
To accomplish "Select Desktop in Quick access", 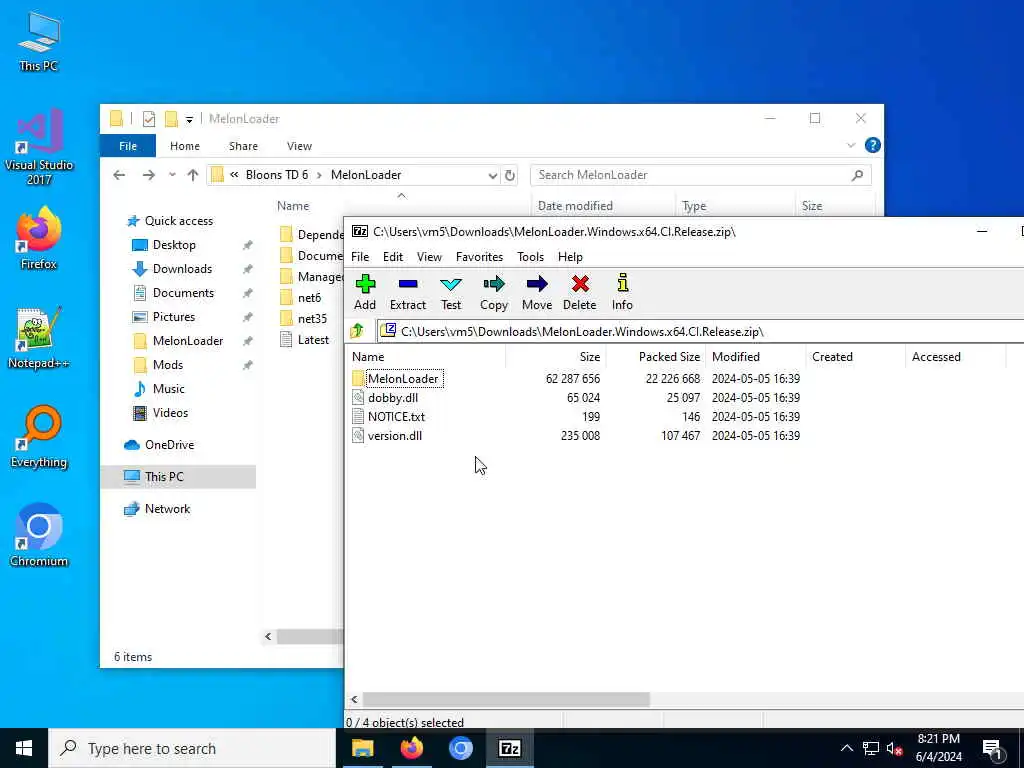I will (x=174, y=245).
